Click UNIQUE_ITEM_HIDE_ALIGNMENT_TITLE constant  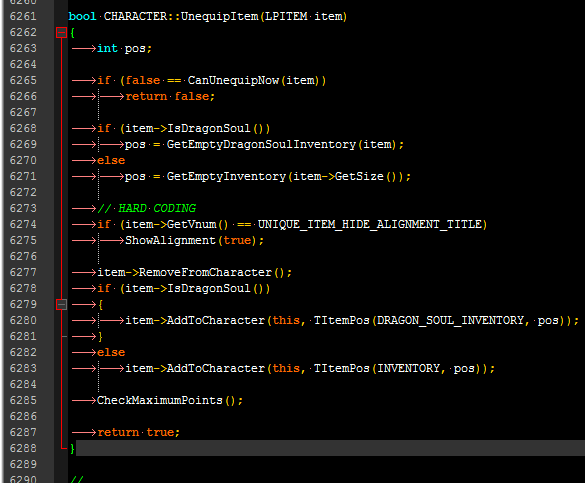tap(370, 224)
